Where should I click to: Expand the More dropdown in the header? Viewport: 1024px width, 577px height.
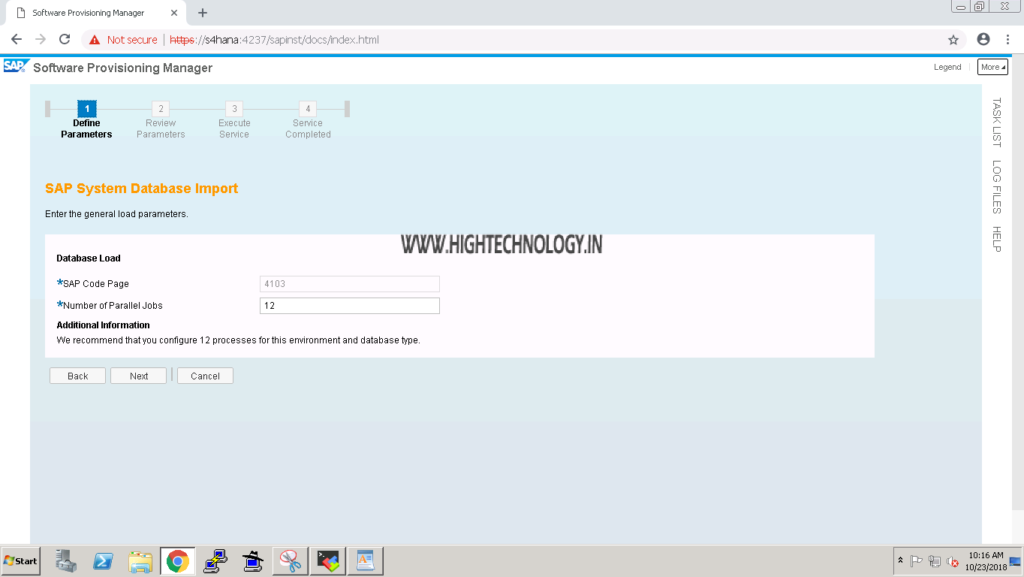point(992,67)
